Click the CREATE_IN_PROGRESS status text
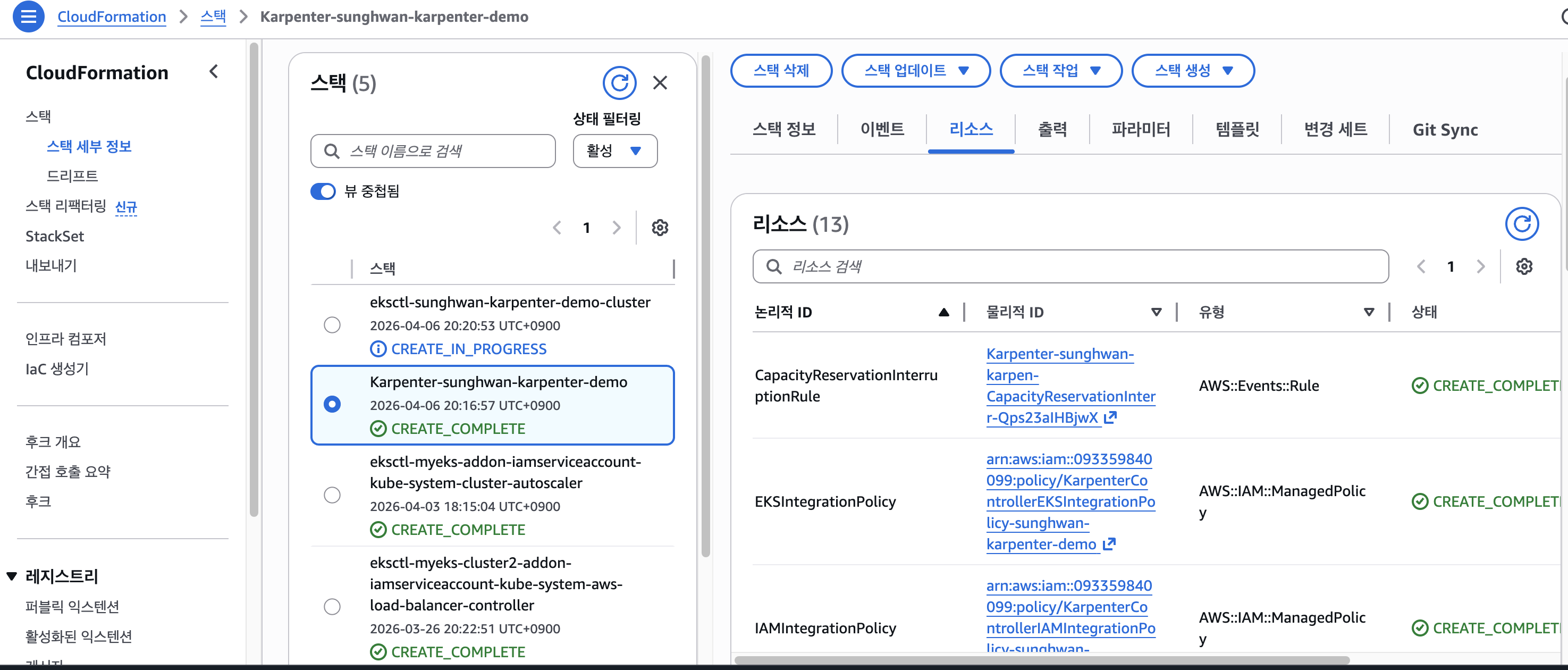1568x670 pixels. click(469, 349)
